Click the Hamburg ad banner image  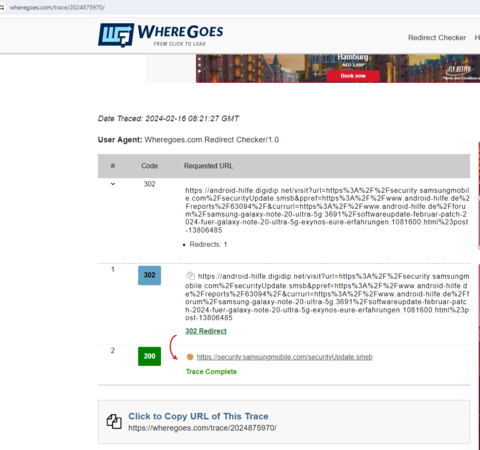coord(338,68)
